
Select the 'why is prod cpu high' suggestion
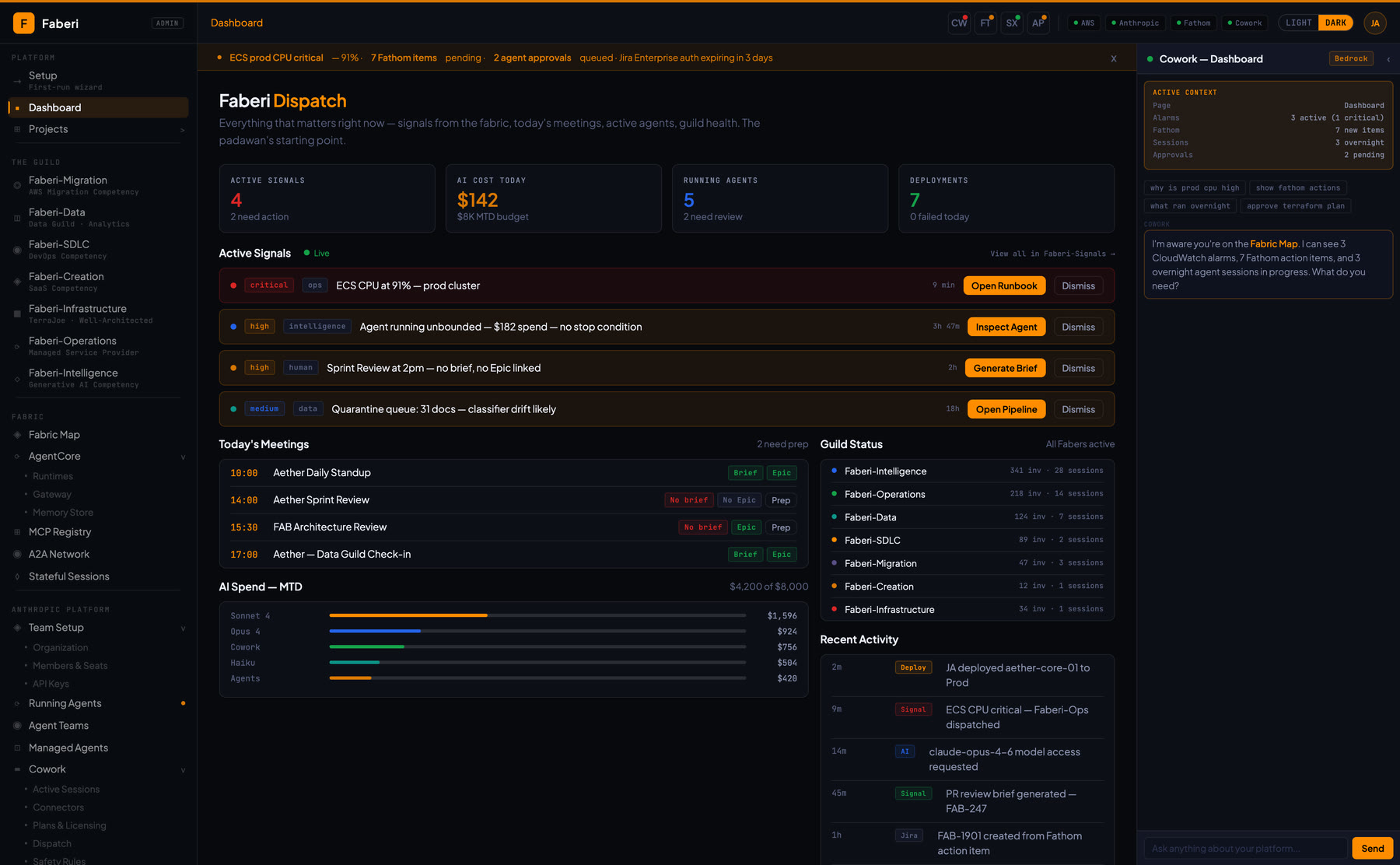tap(1195, 187)
